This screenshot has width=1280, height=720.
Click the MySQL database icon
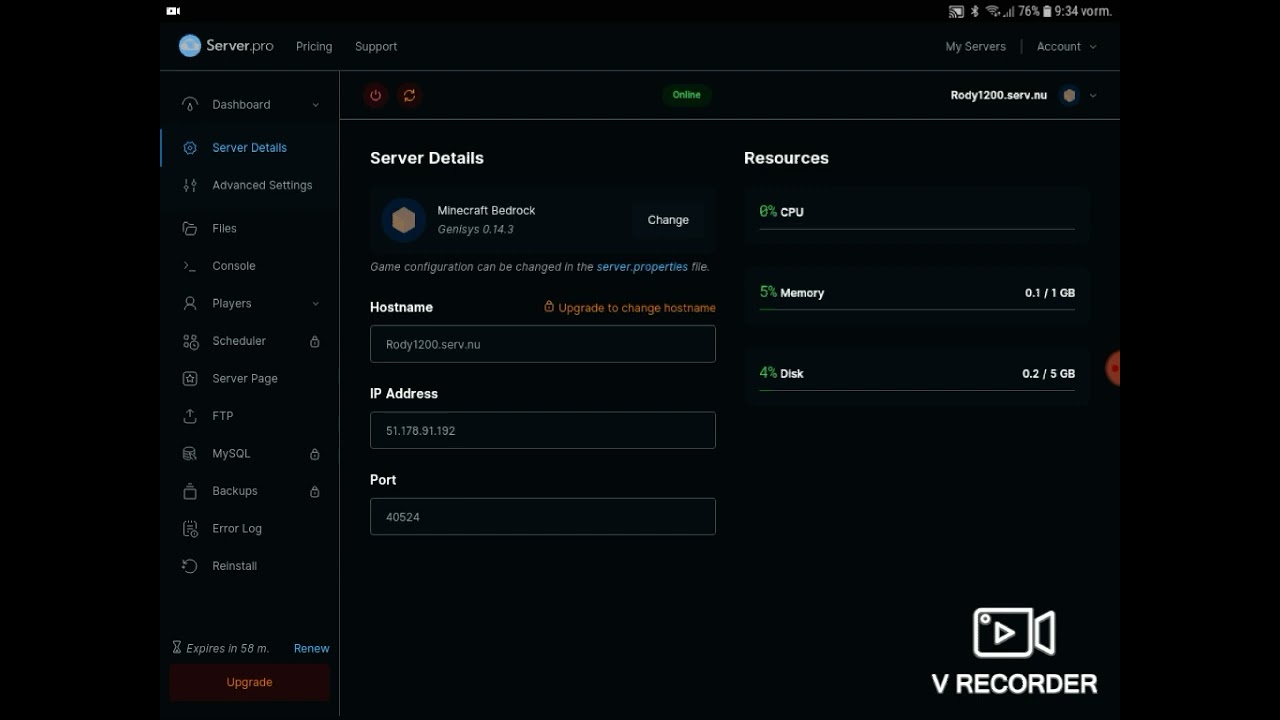(190, 454)
